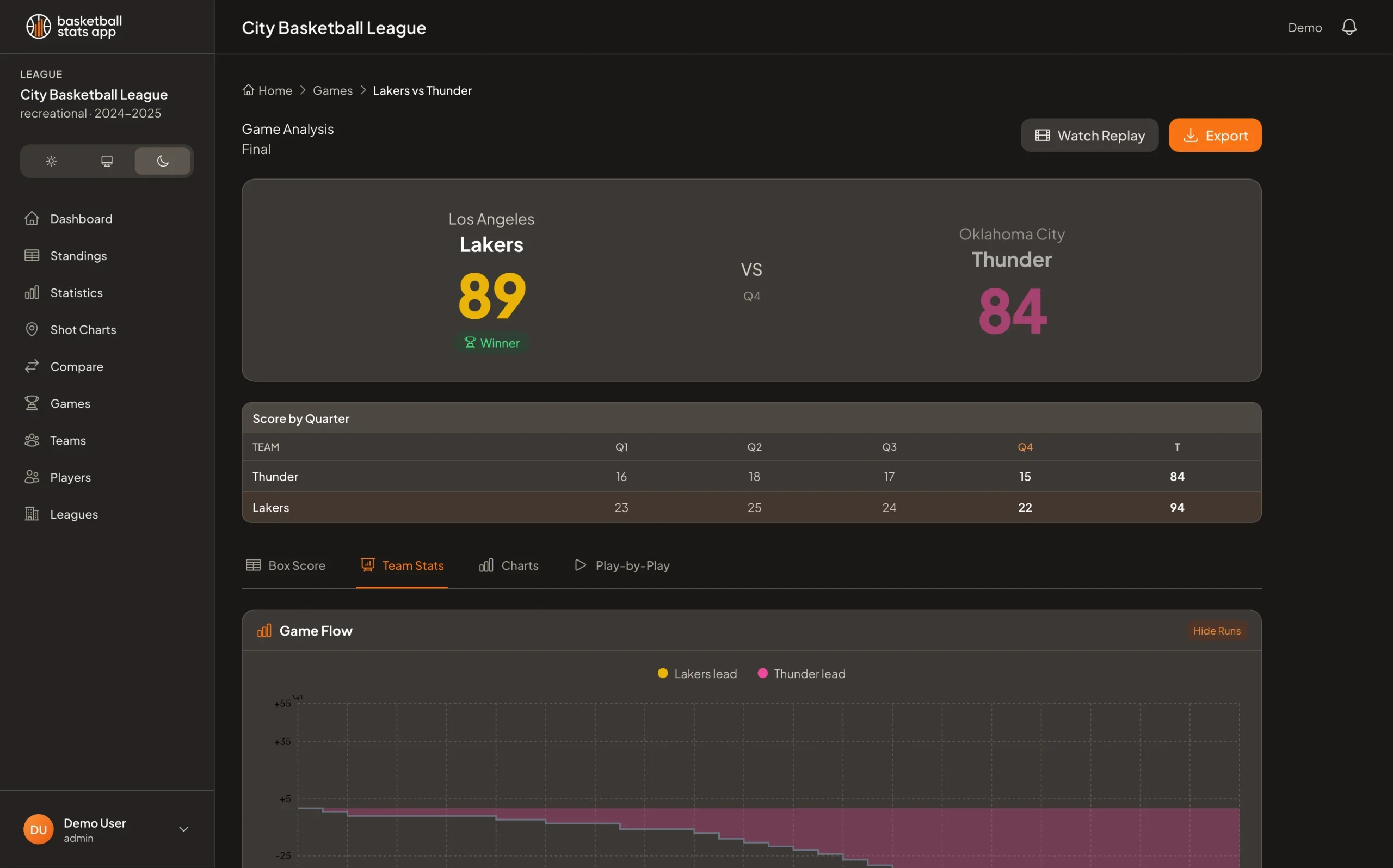This screenshot has width=1393, height=868.
Task: Navigate to Leagues in sidebar
Action: click(x=73, y=514)
